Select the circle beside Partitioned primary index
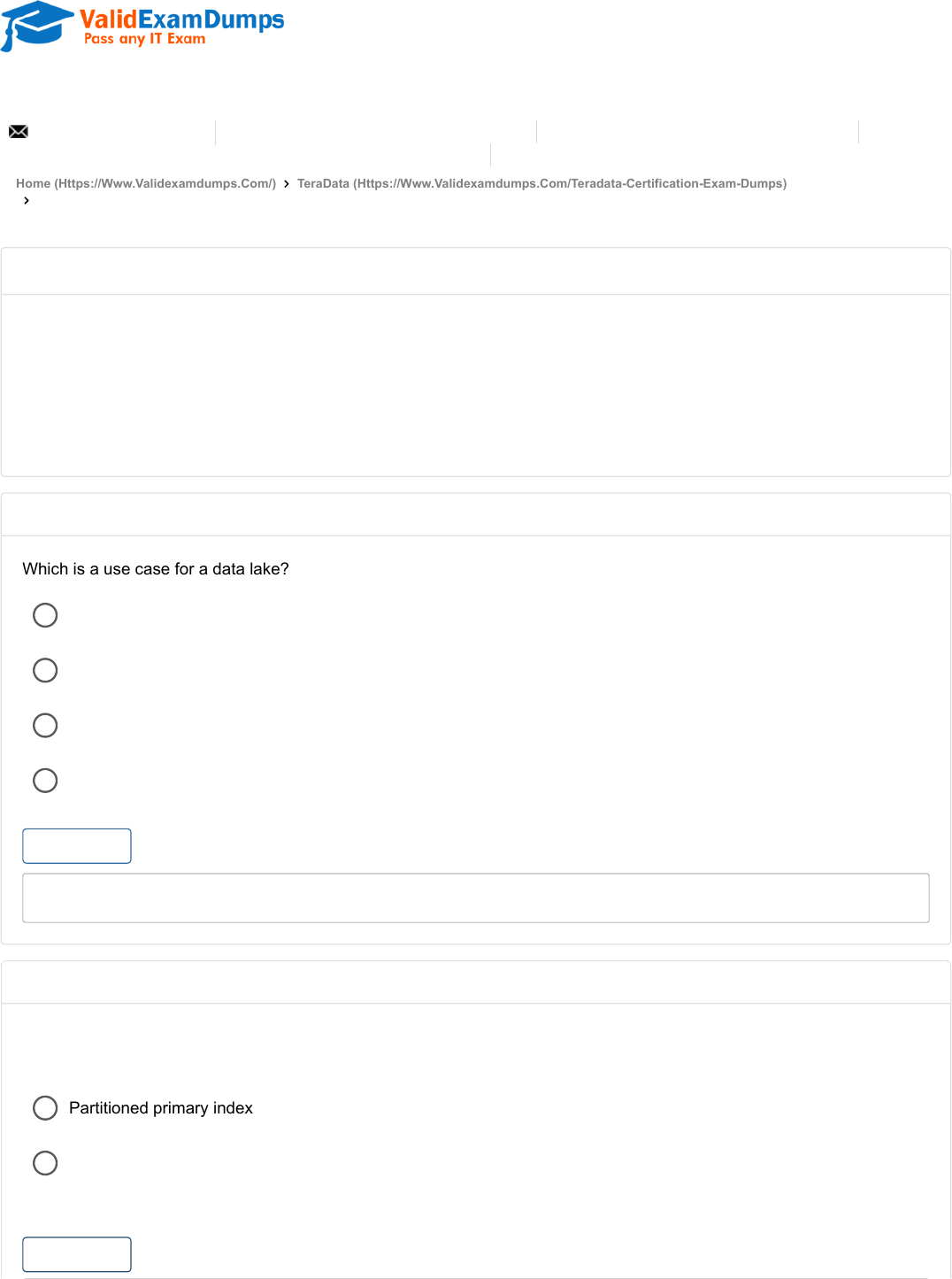Image resolution: width=952 pixels, height=1279 pixels. coord(45,1108)
